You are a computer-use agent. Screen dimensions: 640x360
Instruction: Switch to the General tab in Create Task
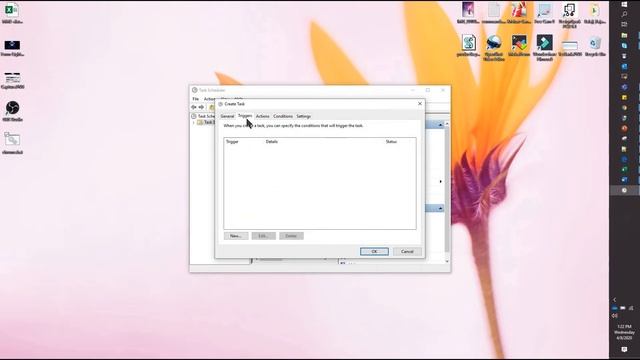point(227,116)
